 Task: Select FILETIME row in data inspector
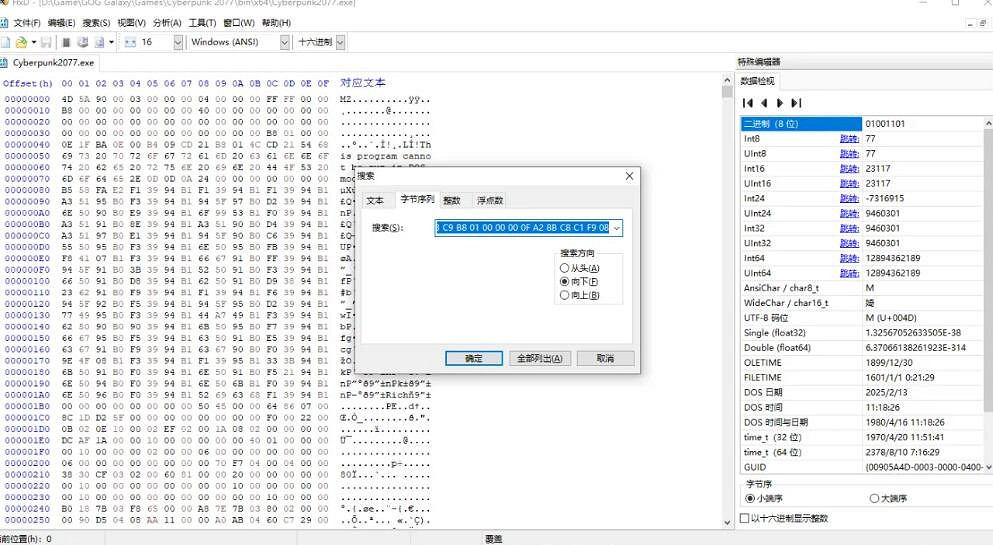click(x=861, y=377)
